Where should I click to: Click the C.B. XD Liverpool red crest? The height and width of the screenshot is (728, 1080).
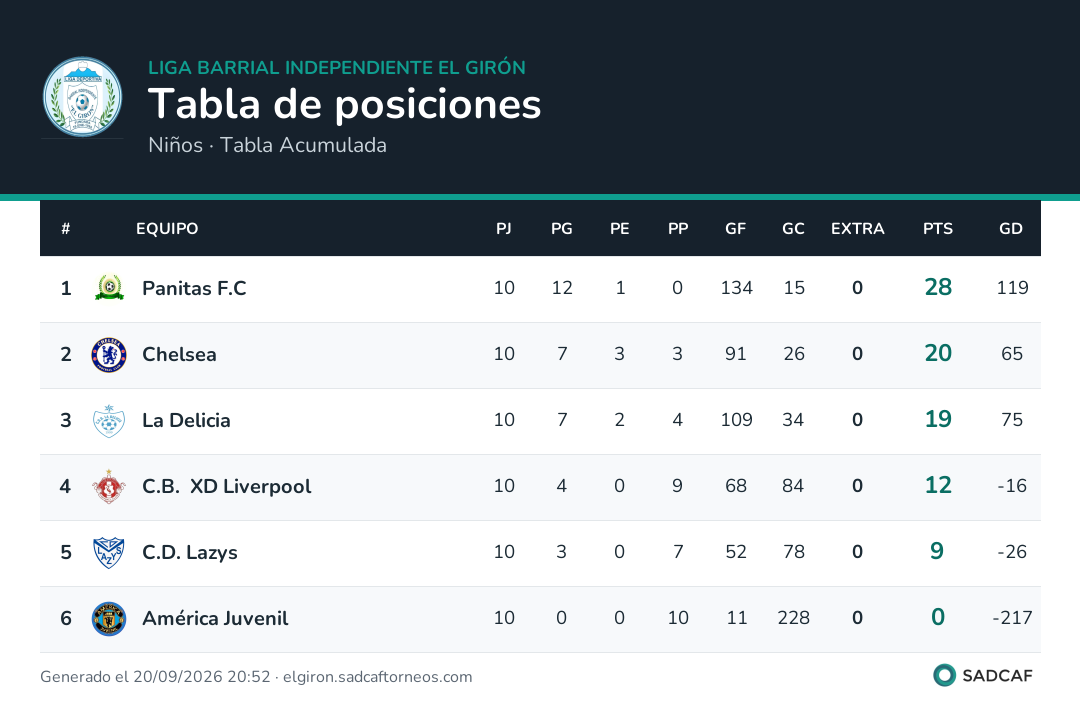click(x=109, y=487)
